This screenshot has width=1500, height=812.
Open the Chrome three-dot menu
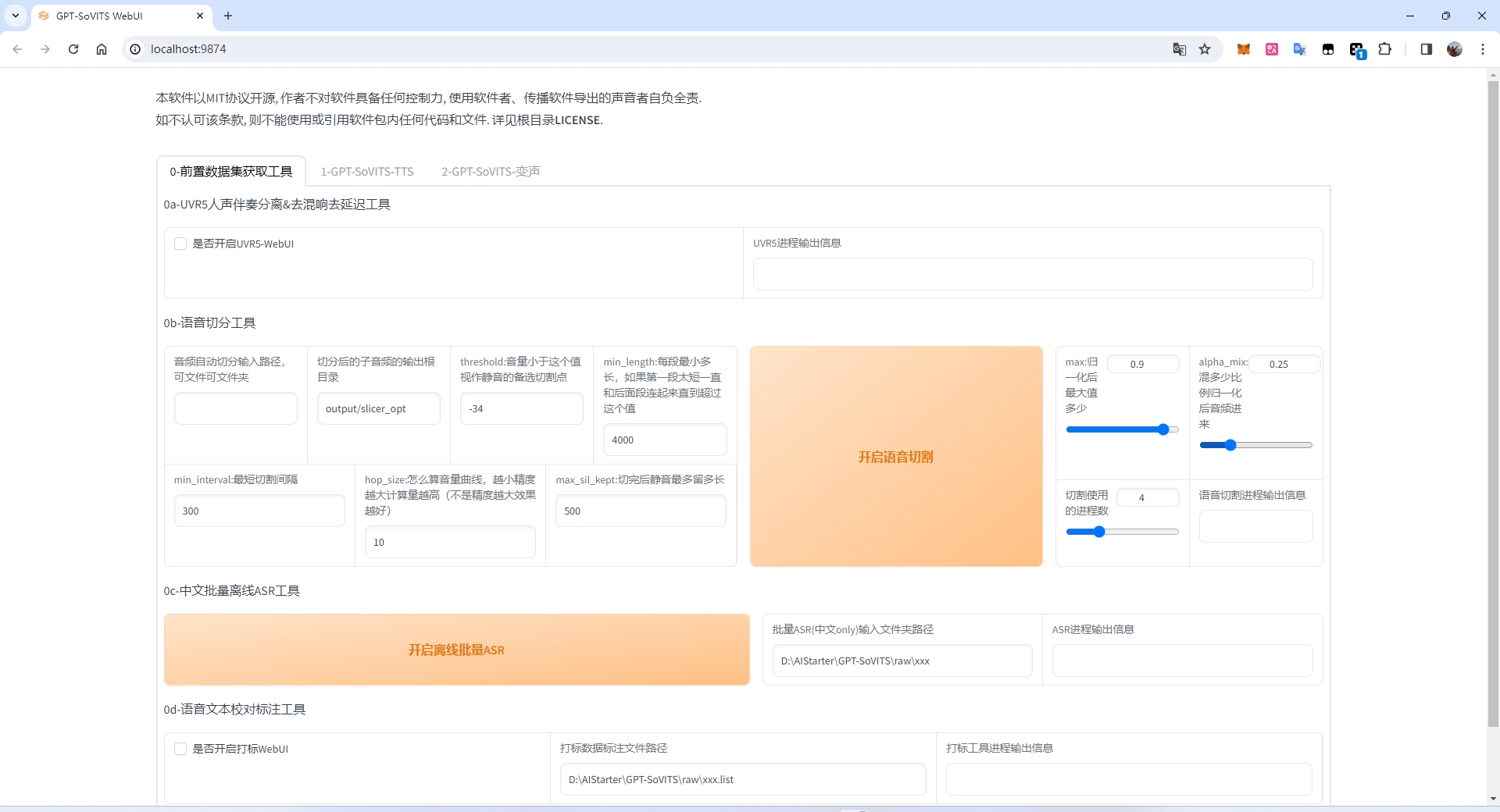coord(1482,49)
